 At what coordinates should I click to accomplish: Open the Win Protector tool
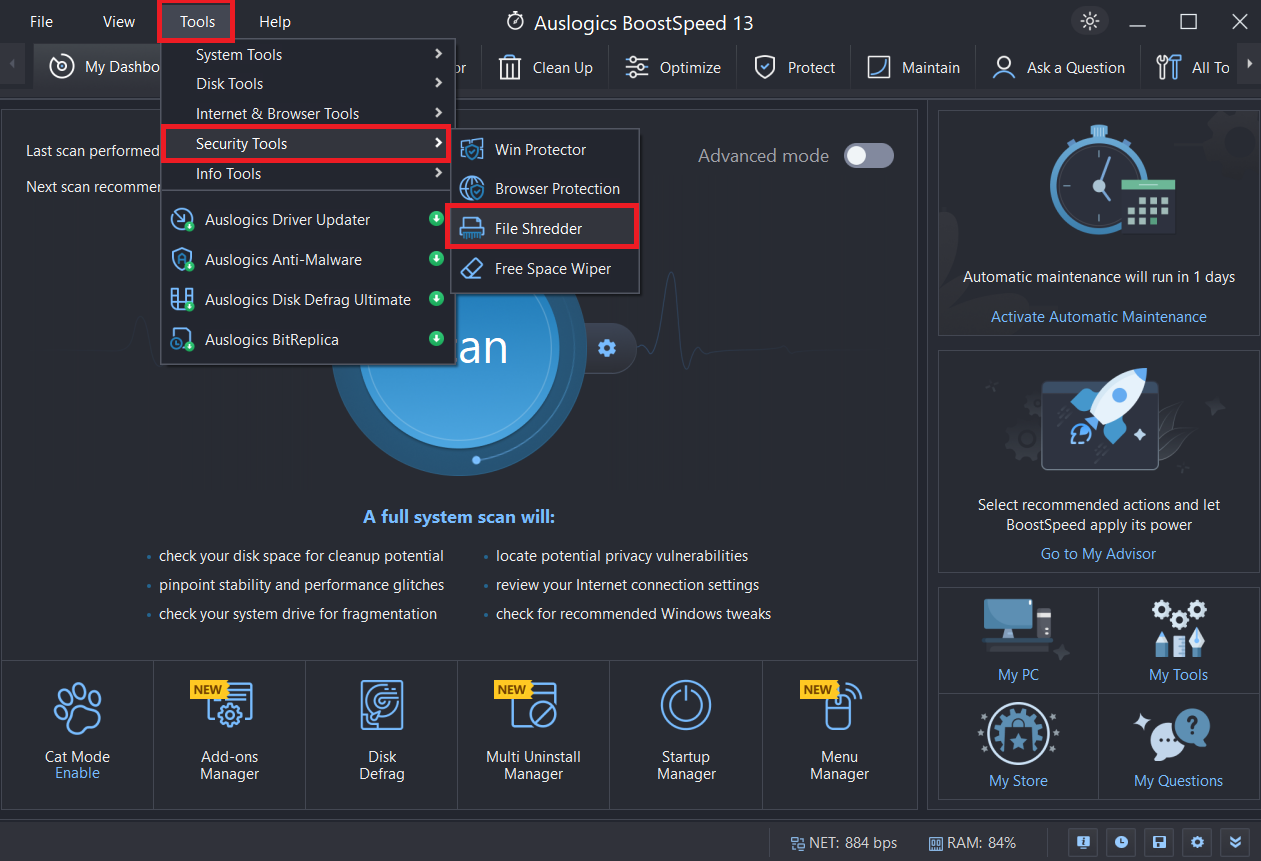coord(544,150)
